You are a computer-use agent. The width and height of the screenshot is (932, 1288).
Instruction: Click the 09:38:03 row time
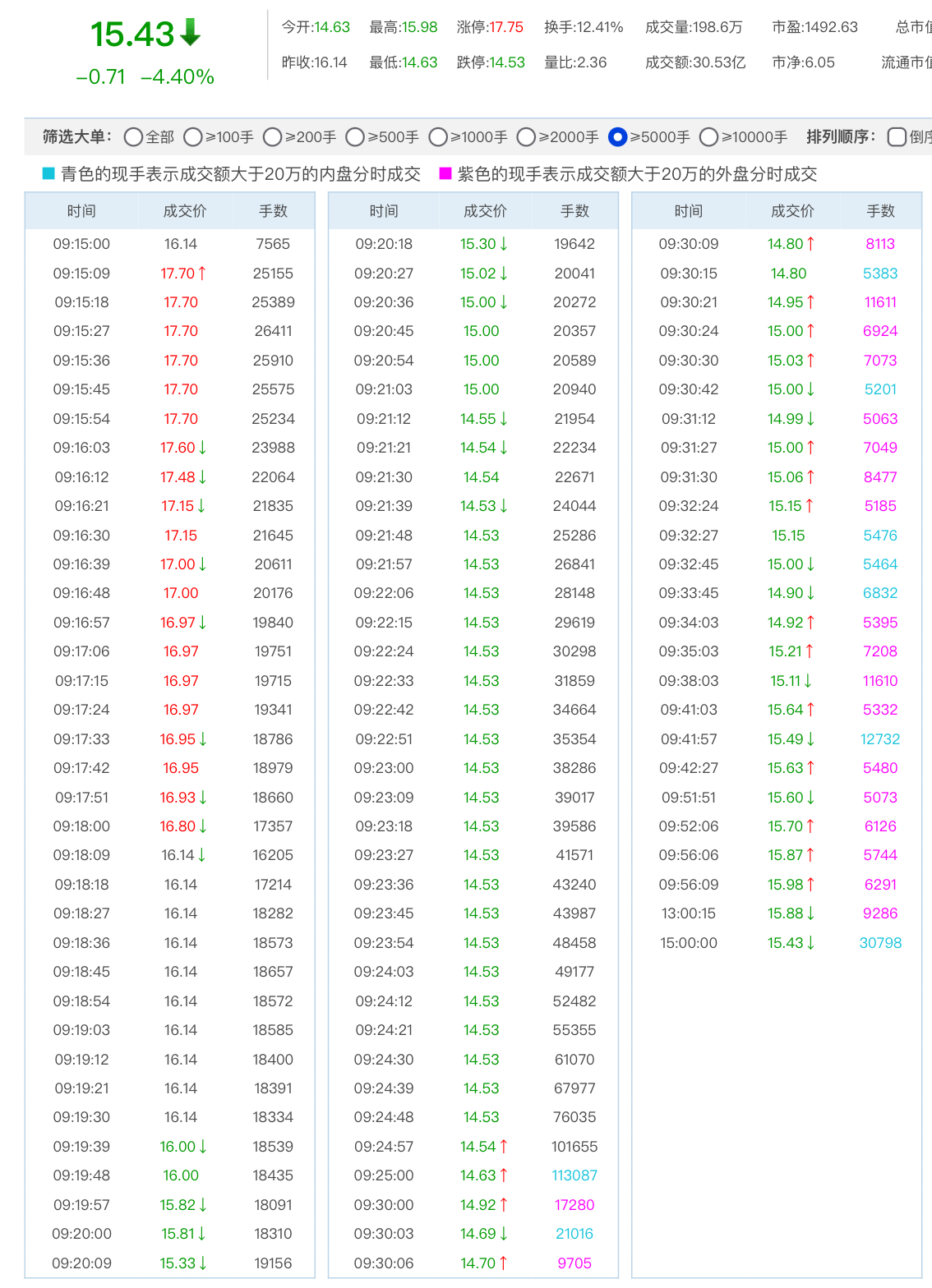689,681
